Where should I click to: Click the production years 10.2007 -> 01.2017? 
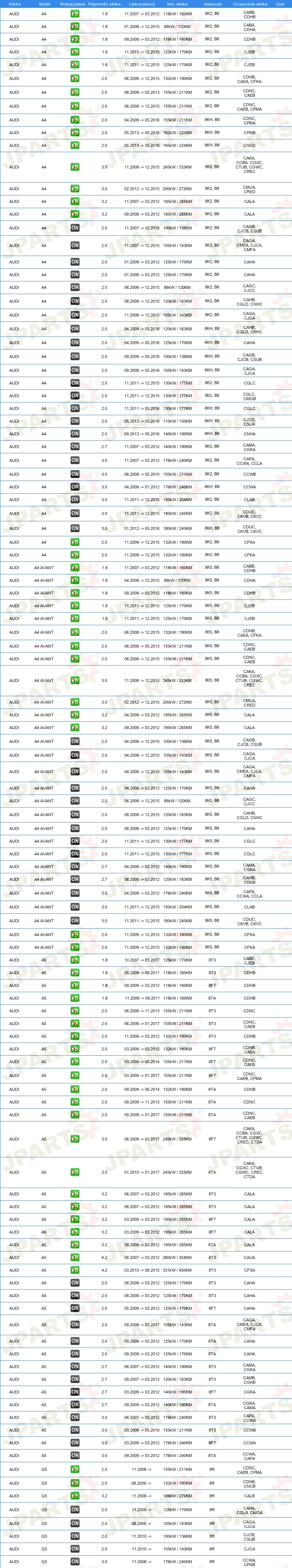(142, 960)
